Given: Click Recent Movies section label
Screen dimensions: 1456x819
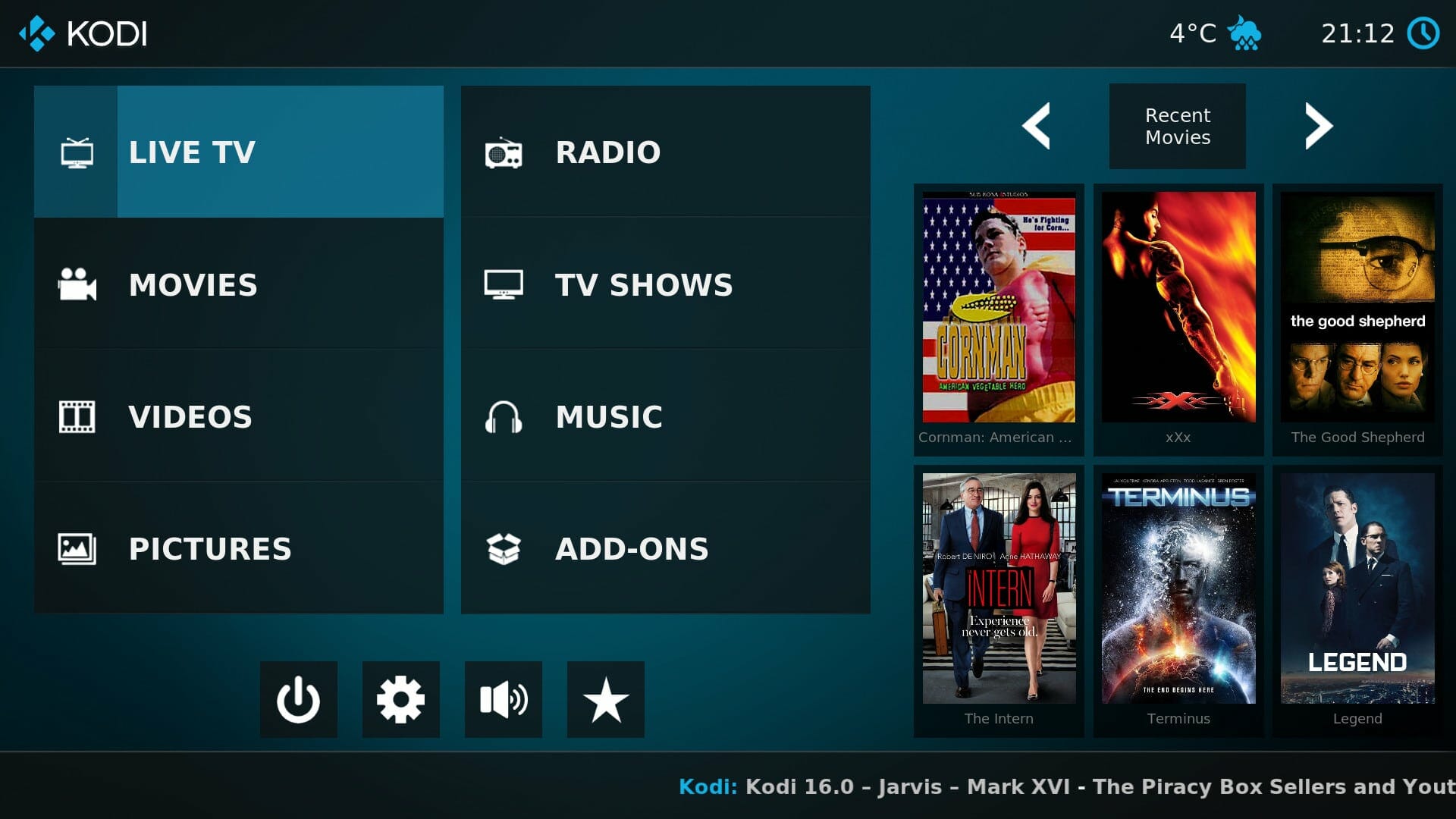Looking at the screenshot, I should tap(1176, 127).
